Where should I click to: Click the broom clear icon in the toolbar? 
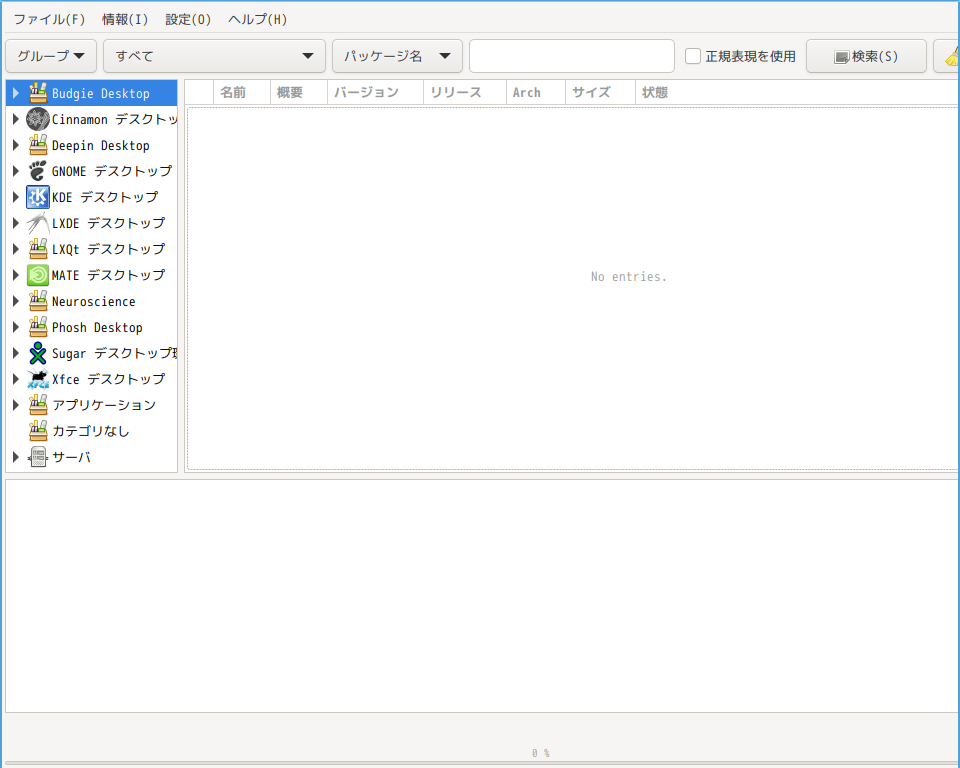tap(953, 56)
